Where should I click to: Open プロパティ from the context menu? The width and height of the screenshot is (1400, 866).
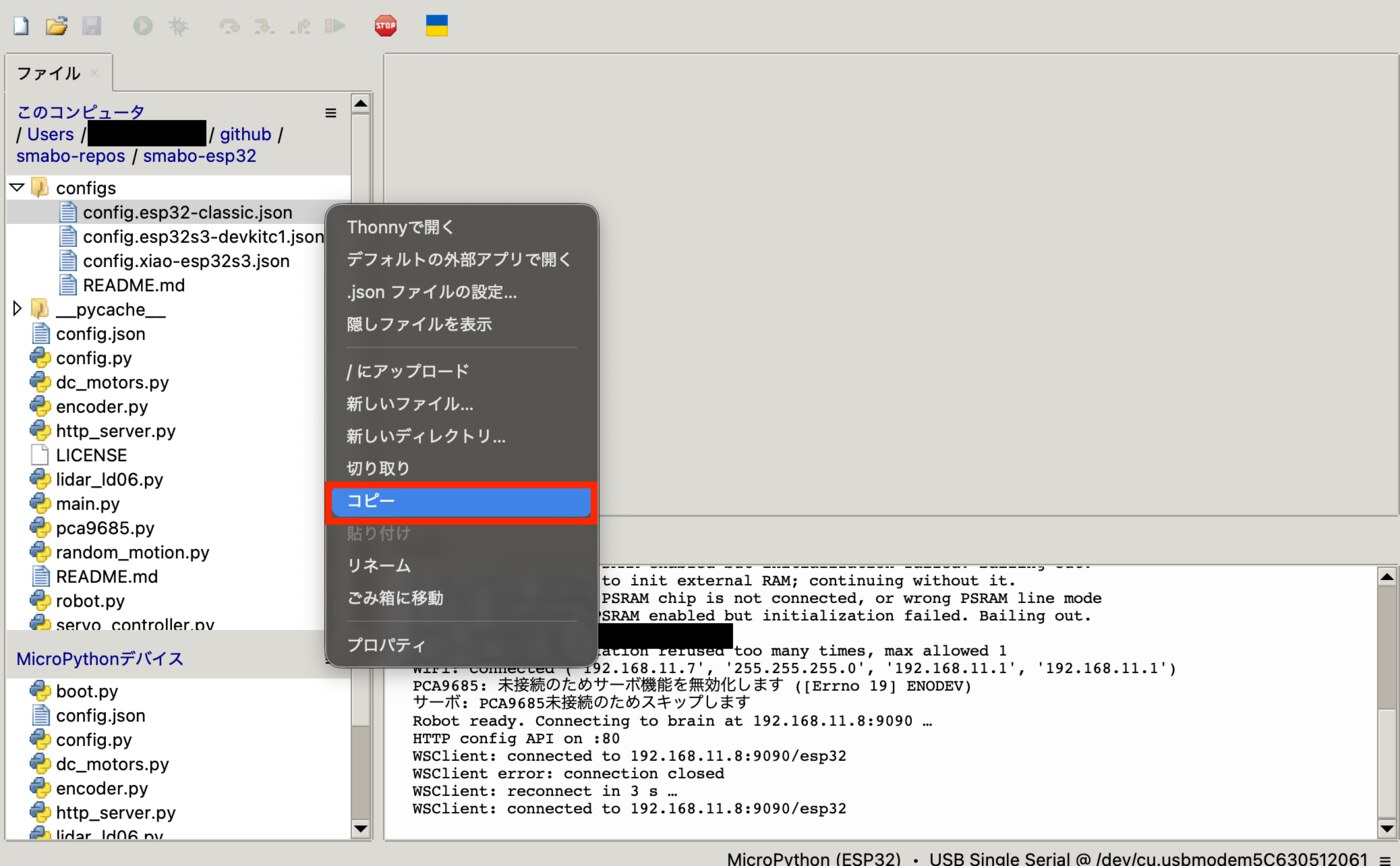tap(462, 645)
